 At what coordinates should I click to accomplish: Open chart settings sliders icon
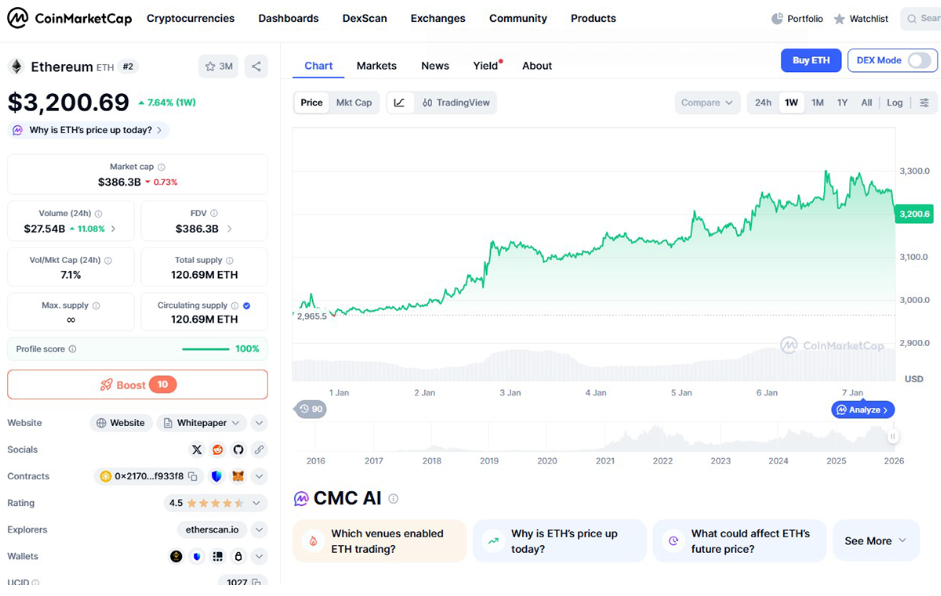click(924, 103)
